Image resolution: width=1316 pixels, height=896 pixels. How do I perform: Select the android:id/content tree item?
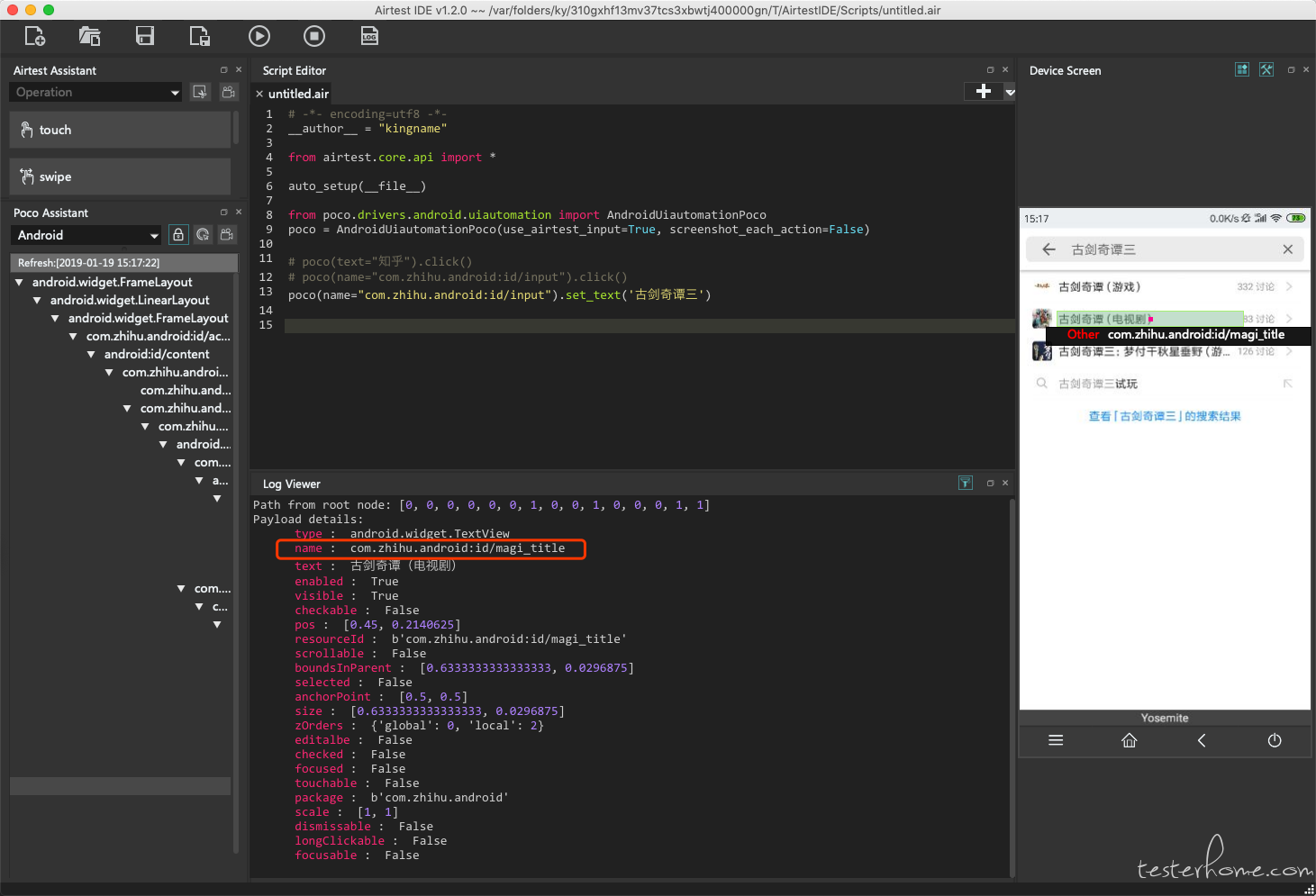click(x=157, y=354)
